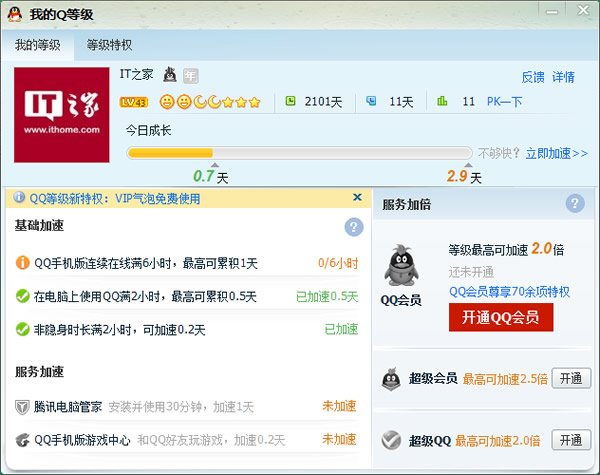This screenshot has height=475, width=600.
Task: Switch to the 等级特权 tab
Action: pyautogui.click(x=109, y=45)
